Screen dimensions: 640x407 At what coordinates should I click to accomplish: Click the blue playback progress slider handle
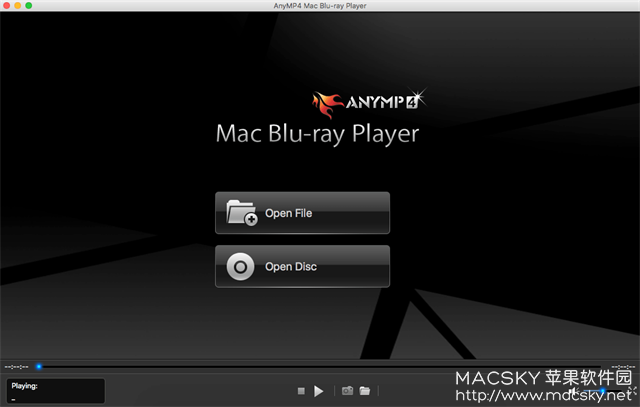tap(39, 367)
